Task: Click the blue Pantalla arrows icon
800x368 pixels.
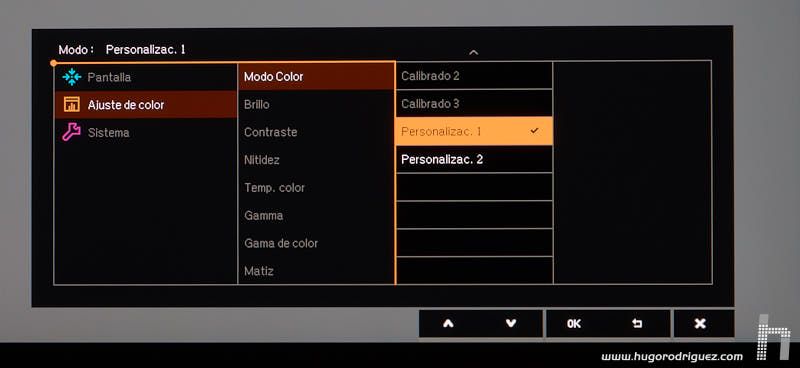Action: 72,77
